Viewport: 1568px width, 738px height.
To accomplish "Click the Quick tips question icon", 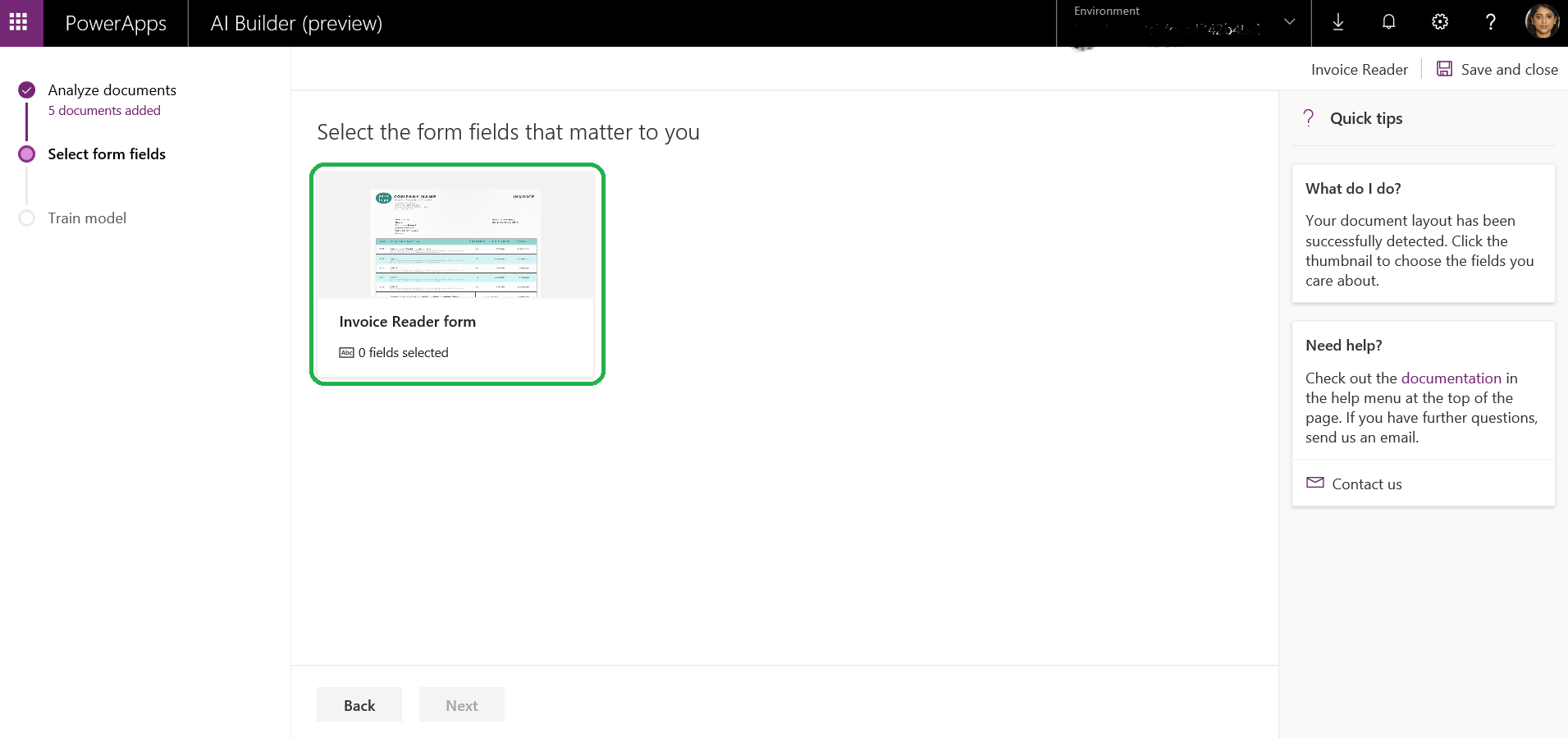I will [x=1309, y=118].
